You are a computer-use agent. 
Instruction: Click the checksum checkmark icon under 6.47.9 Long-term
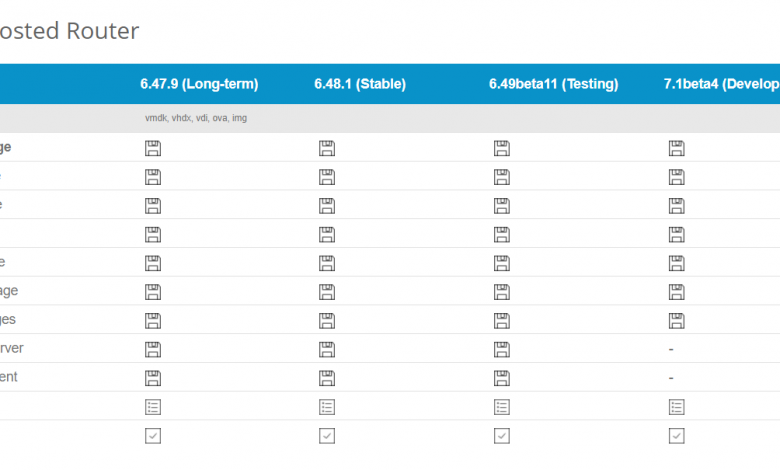[x=153, y=436]
